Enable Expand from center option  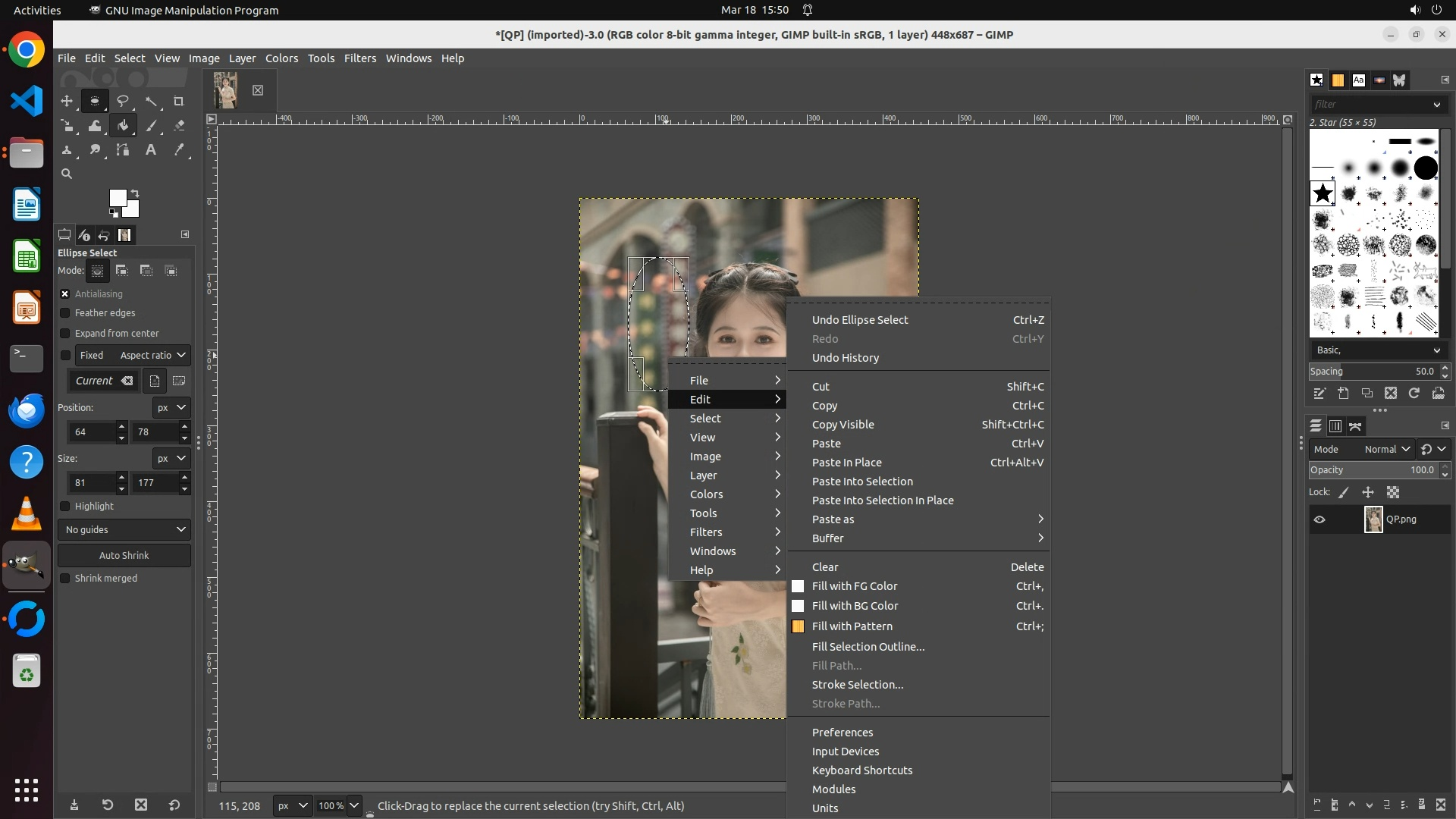point(65,334)
